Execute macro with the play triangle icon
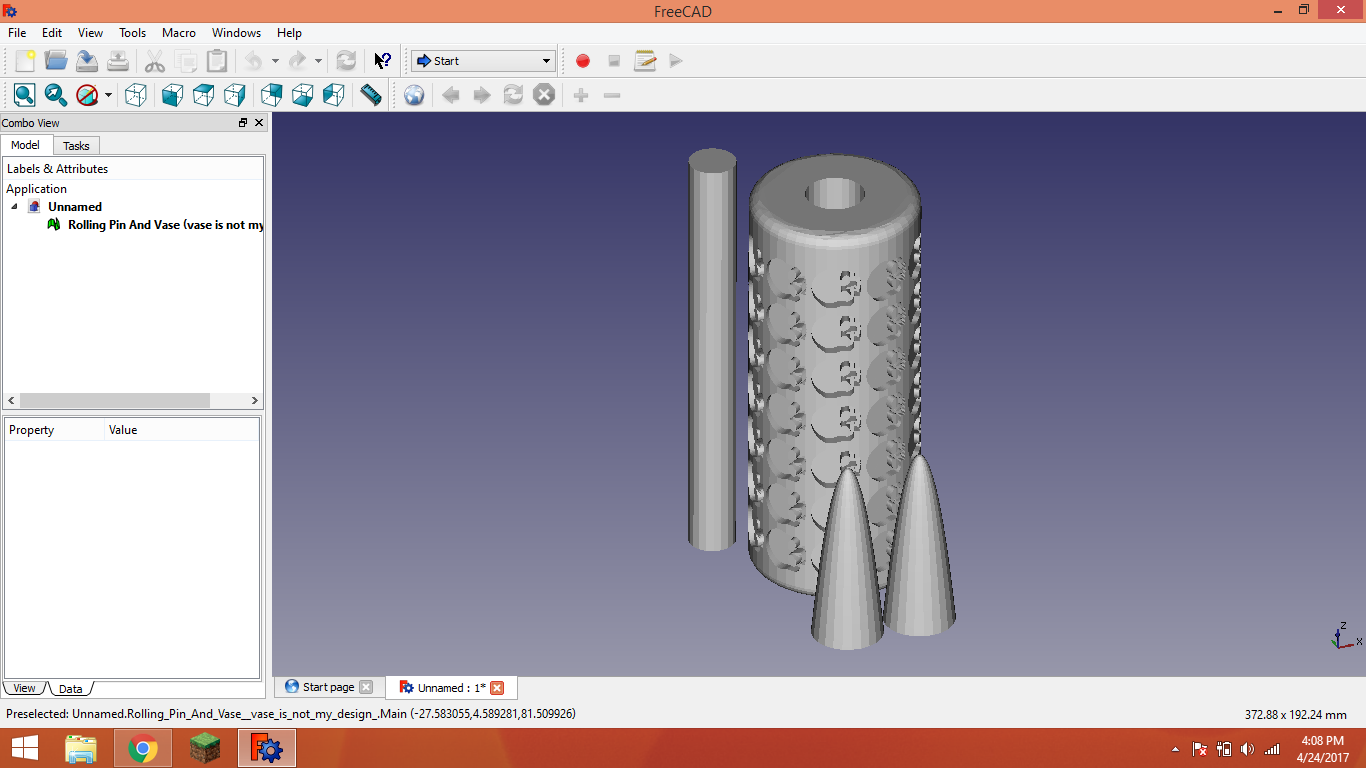This screenshot has height=768, width=1366. coord(676,61)
